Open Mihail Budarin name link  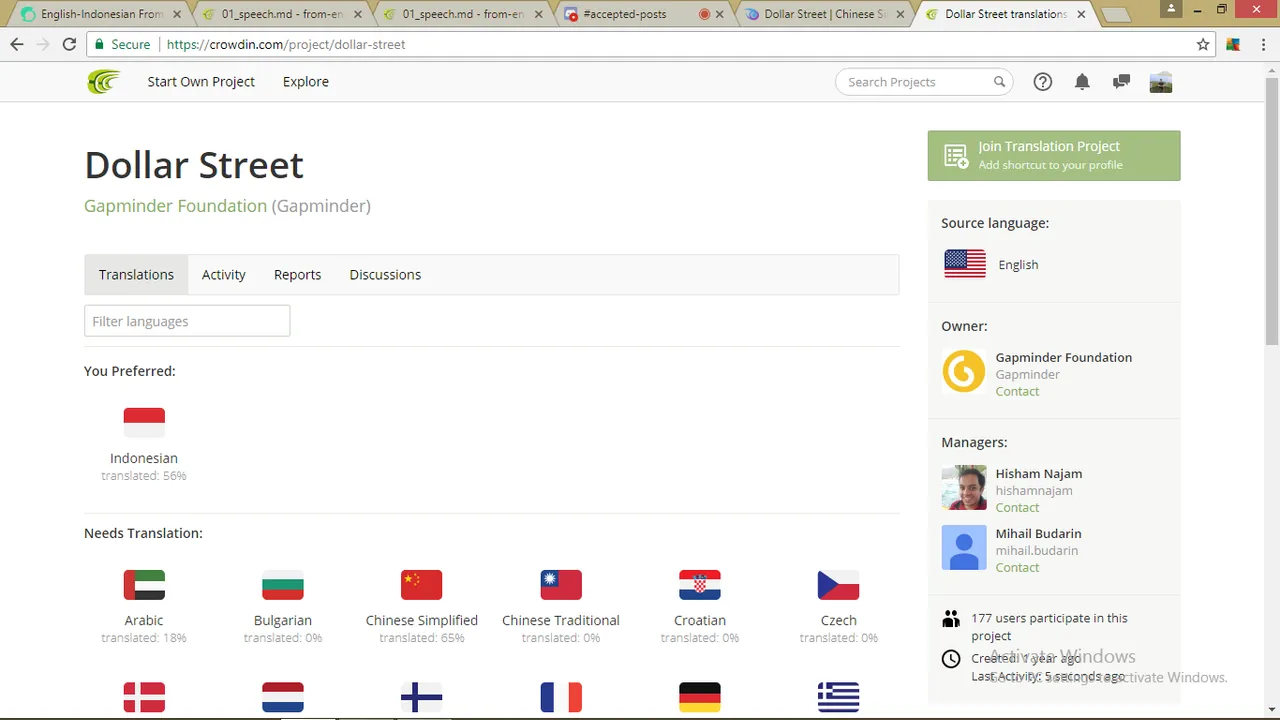tap(1038, 534)
